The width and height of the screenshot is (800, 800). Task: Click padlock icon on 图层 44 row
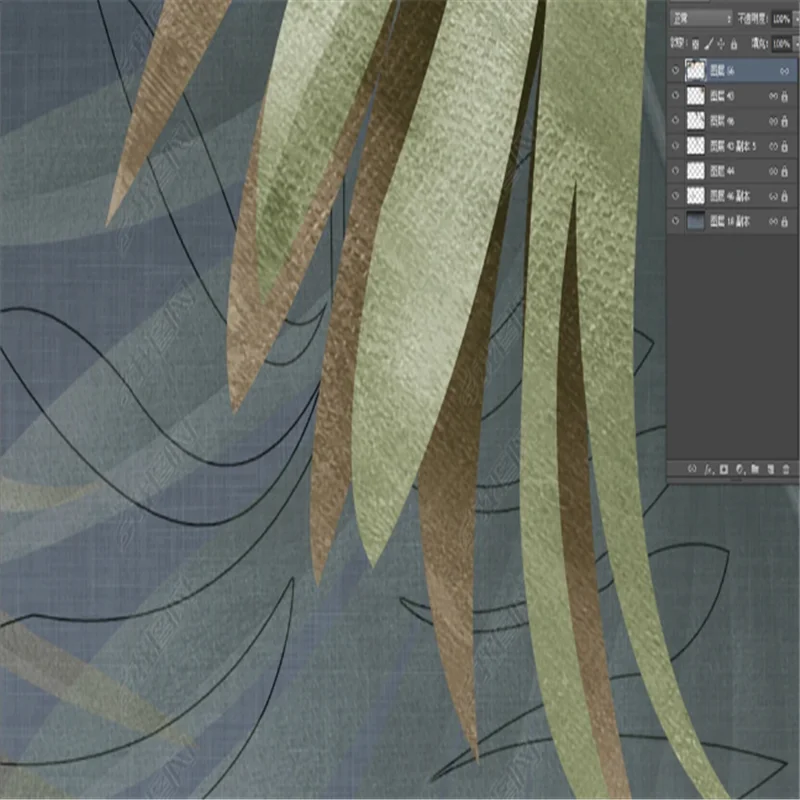point(785,171)
